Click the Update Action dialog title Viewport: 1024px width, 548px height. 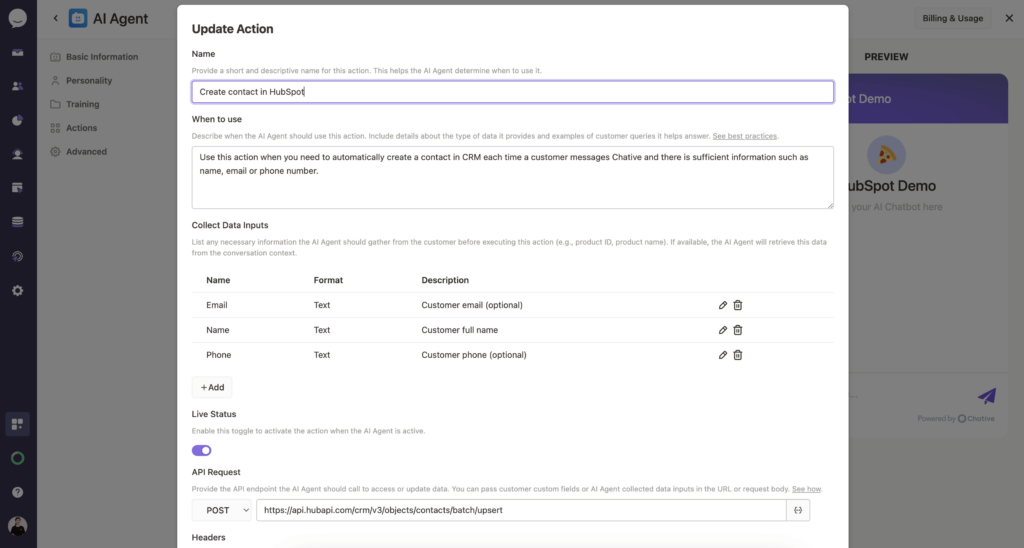[232, 29]
